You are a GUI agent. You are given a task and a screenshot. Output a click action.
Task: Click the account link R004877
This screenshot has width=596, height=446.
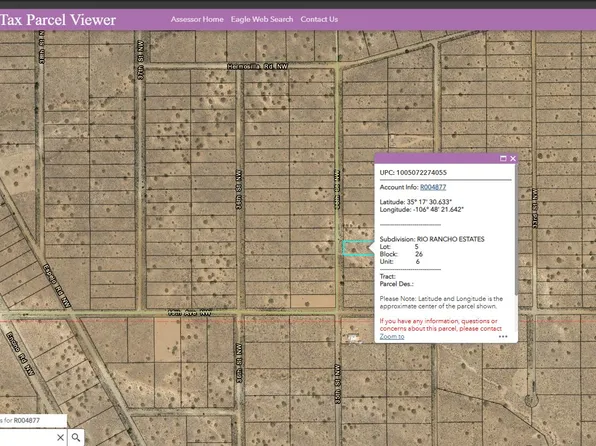433,187
